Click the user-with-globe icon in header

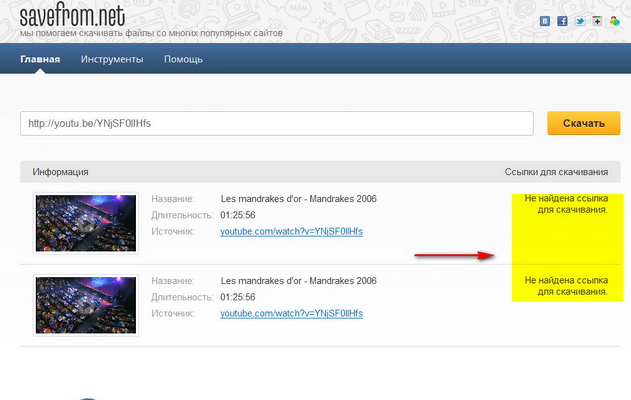[x=615, y=21]
